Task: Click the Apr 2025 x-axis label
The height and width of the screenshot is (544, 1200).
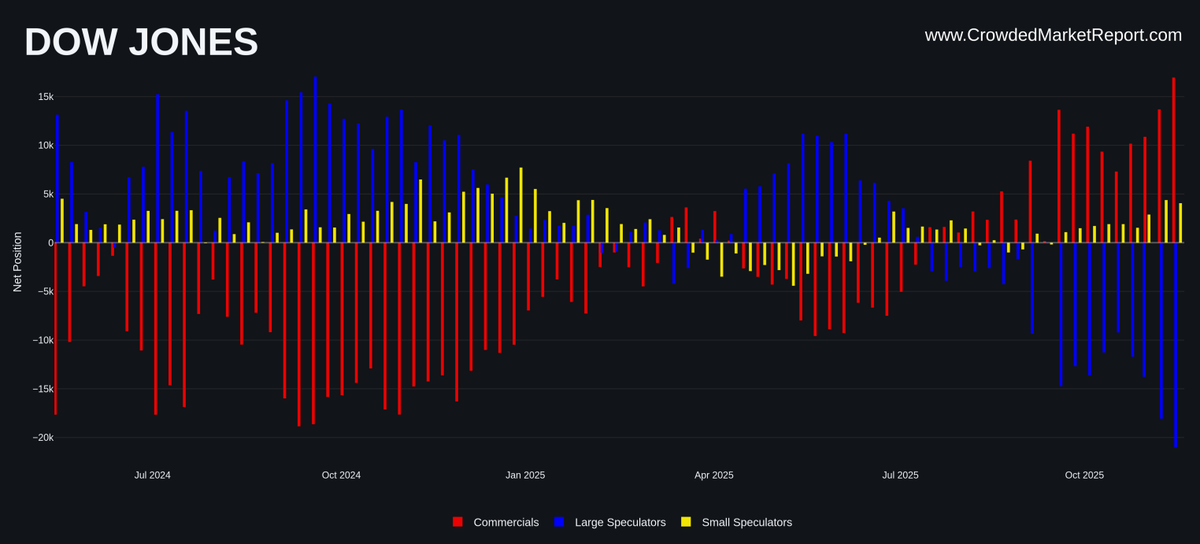Action: (x=714, y=475)
